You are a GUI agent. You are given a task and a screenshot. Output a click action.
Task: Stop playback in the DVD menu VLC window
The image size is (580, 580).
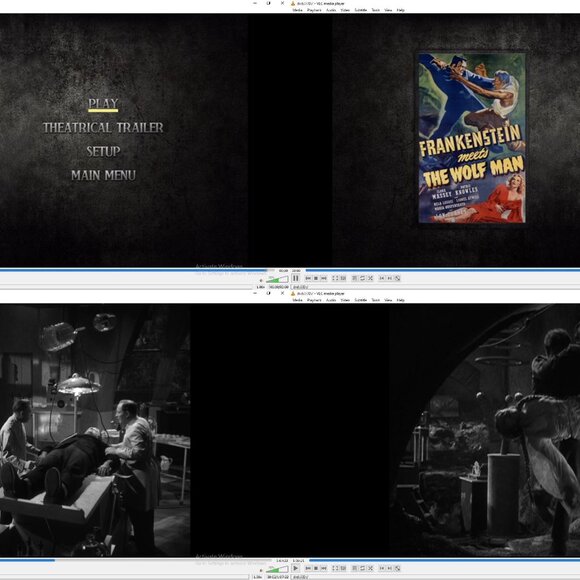316,278
